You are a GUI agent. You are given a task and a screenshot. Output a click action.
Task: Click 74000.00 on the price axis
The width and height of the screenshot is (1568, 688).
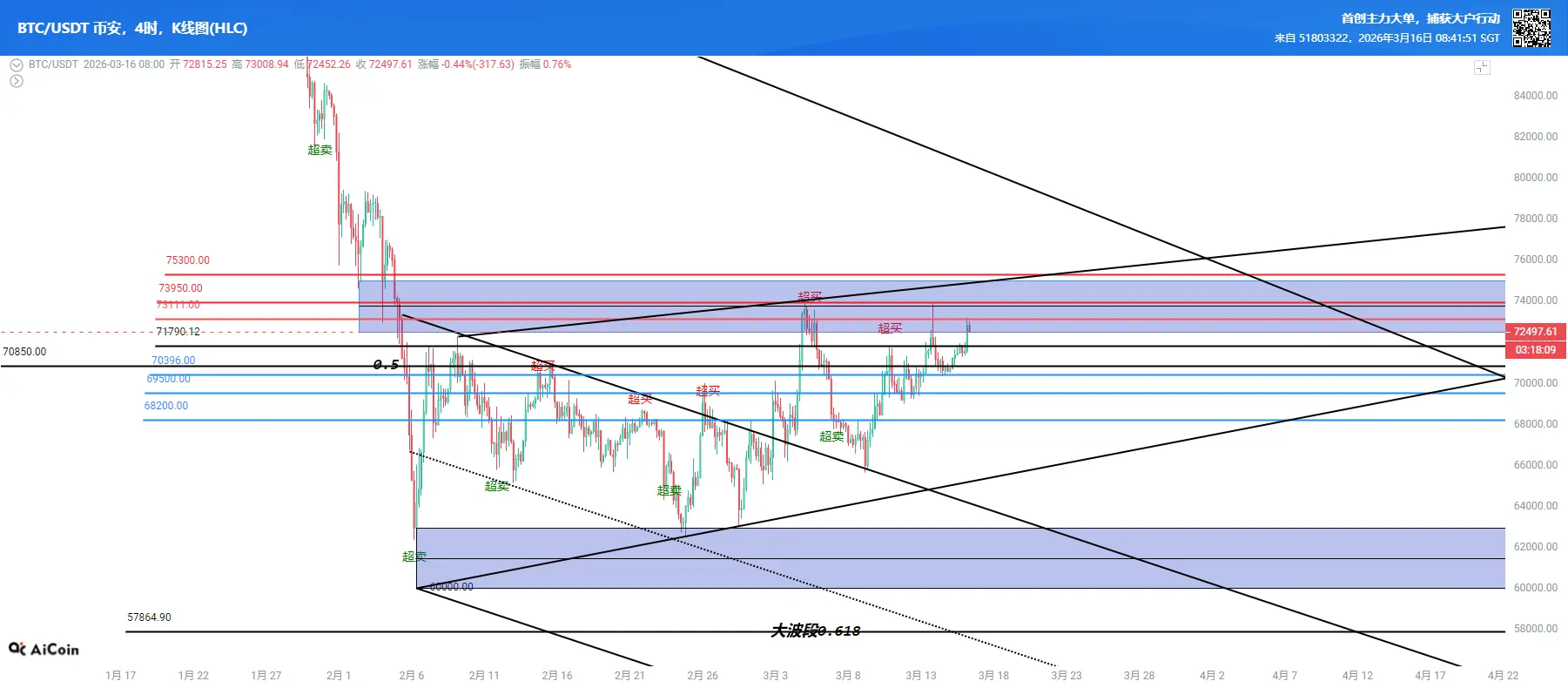pos(1536,300)
